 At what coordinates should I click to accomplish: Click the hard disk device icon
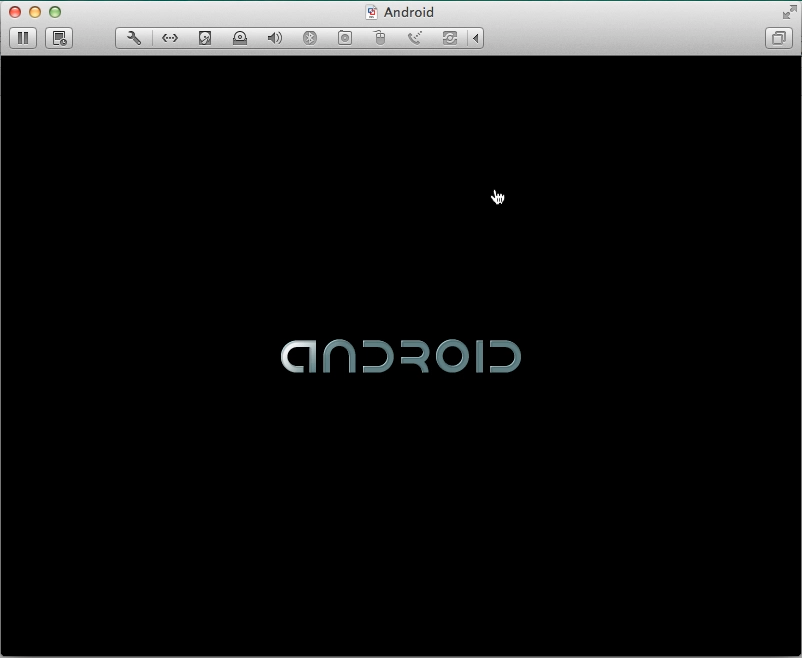click(x=205, y=38)
